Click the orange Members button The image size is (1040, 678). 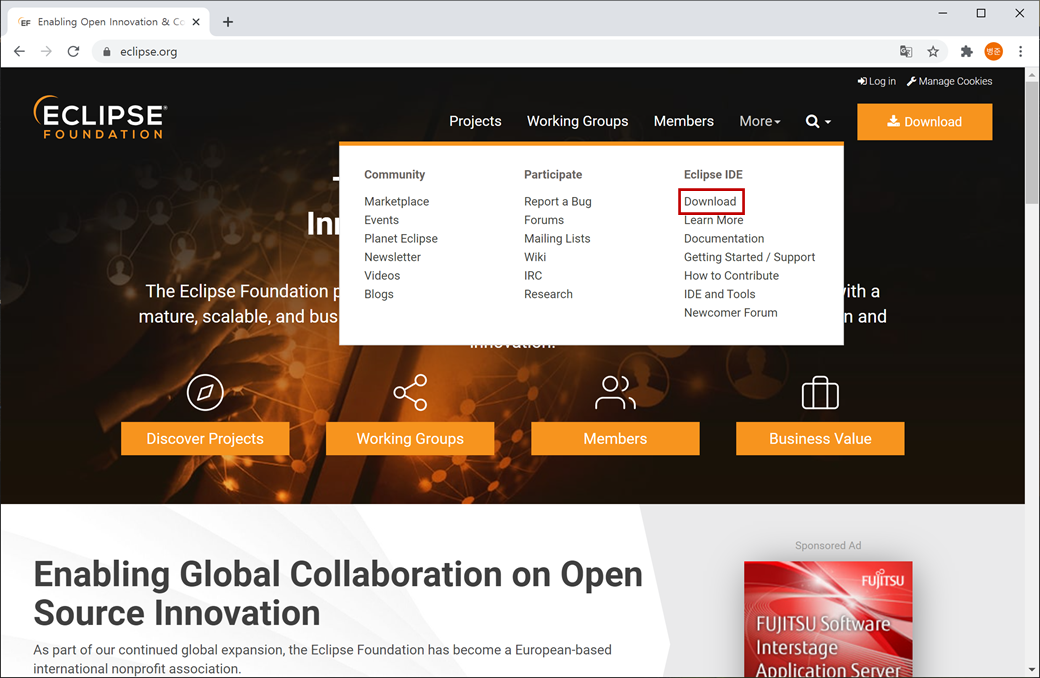[615, 439]
